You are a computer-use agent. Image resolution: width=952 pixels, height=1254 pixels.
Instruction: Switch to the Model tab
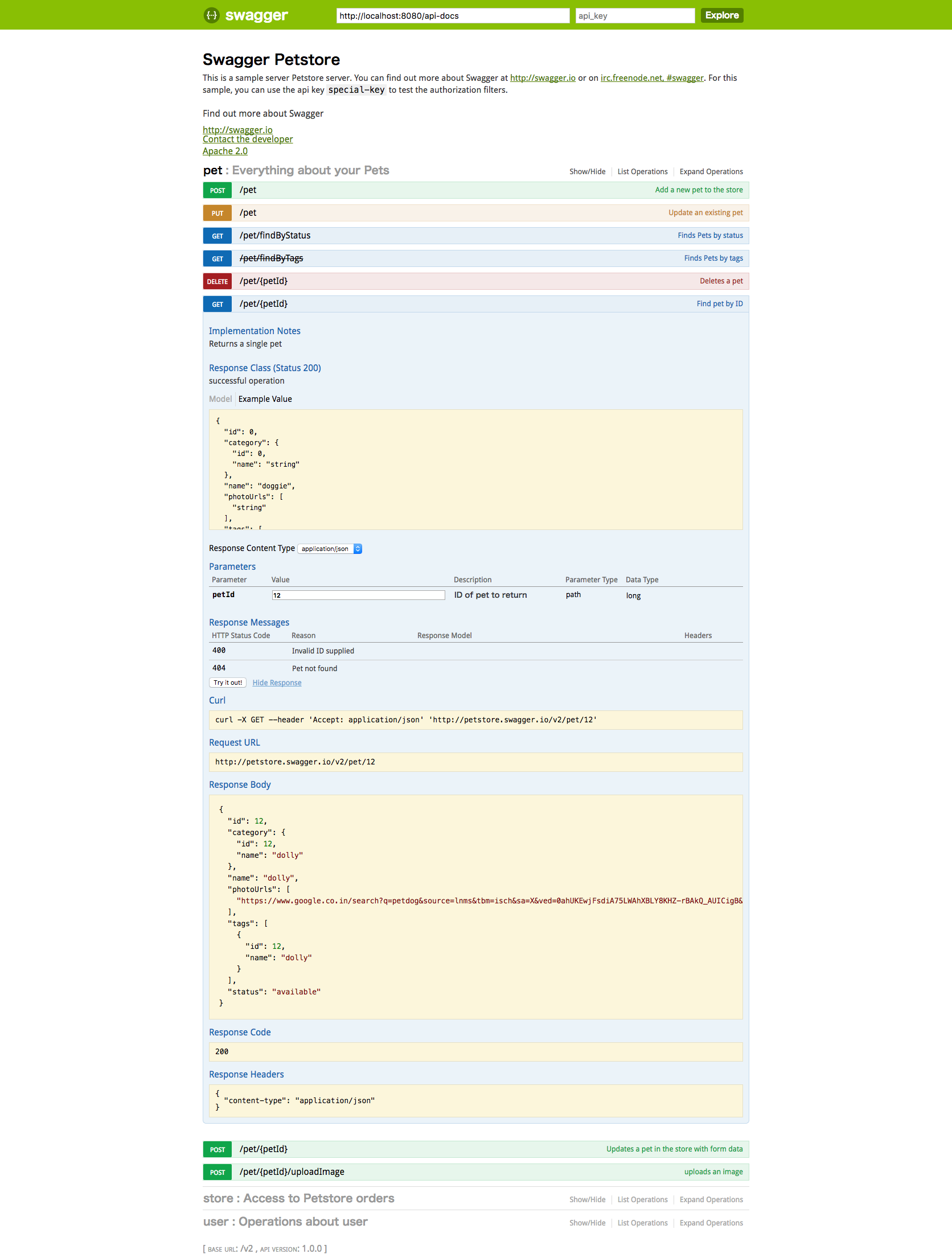(220, 398)
